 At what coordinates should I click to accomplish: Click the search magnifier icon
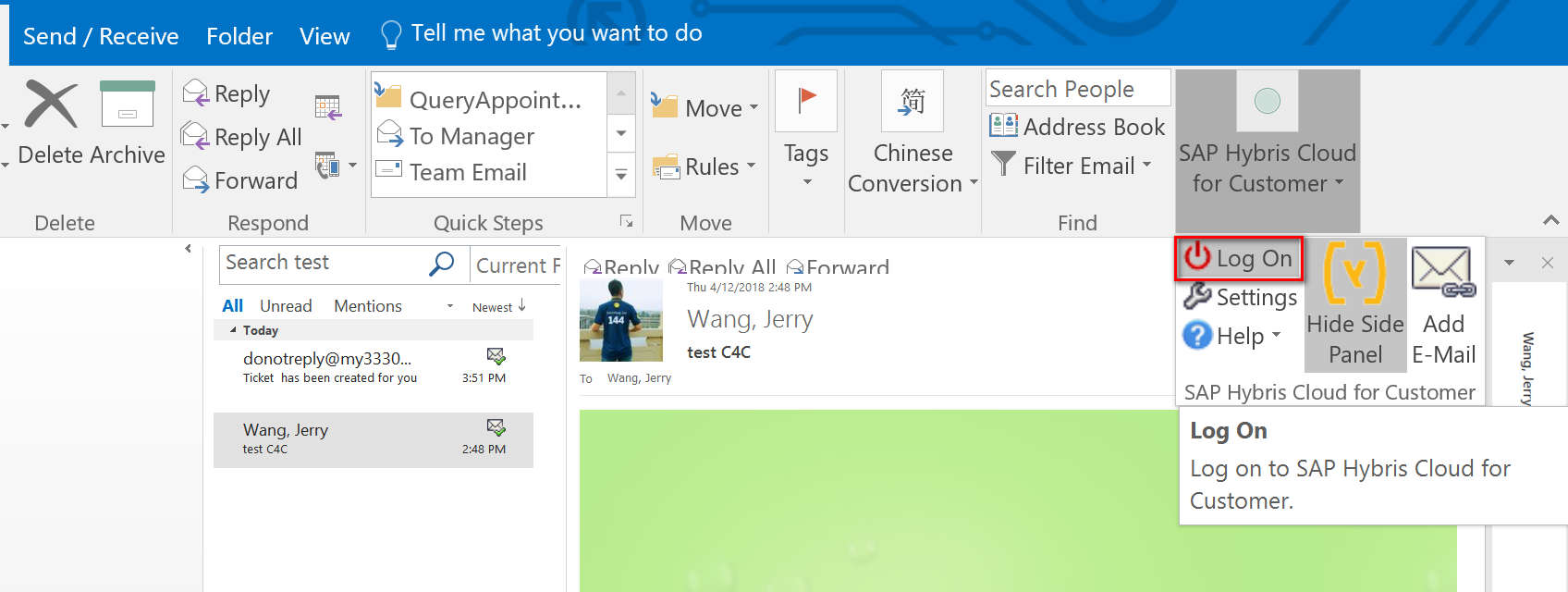[x=442, y=264]
